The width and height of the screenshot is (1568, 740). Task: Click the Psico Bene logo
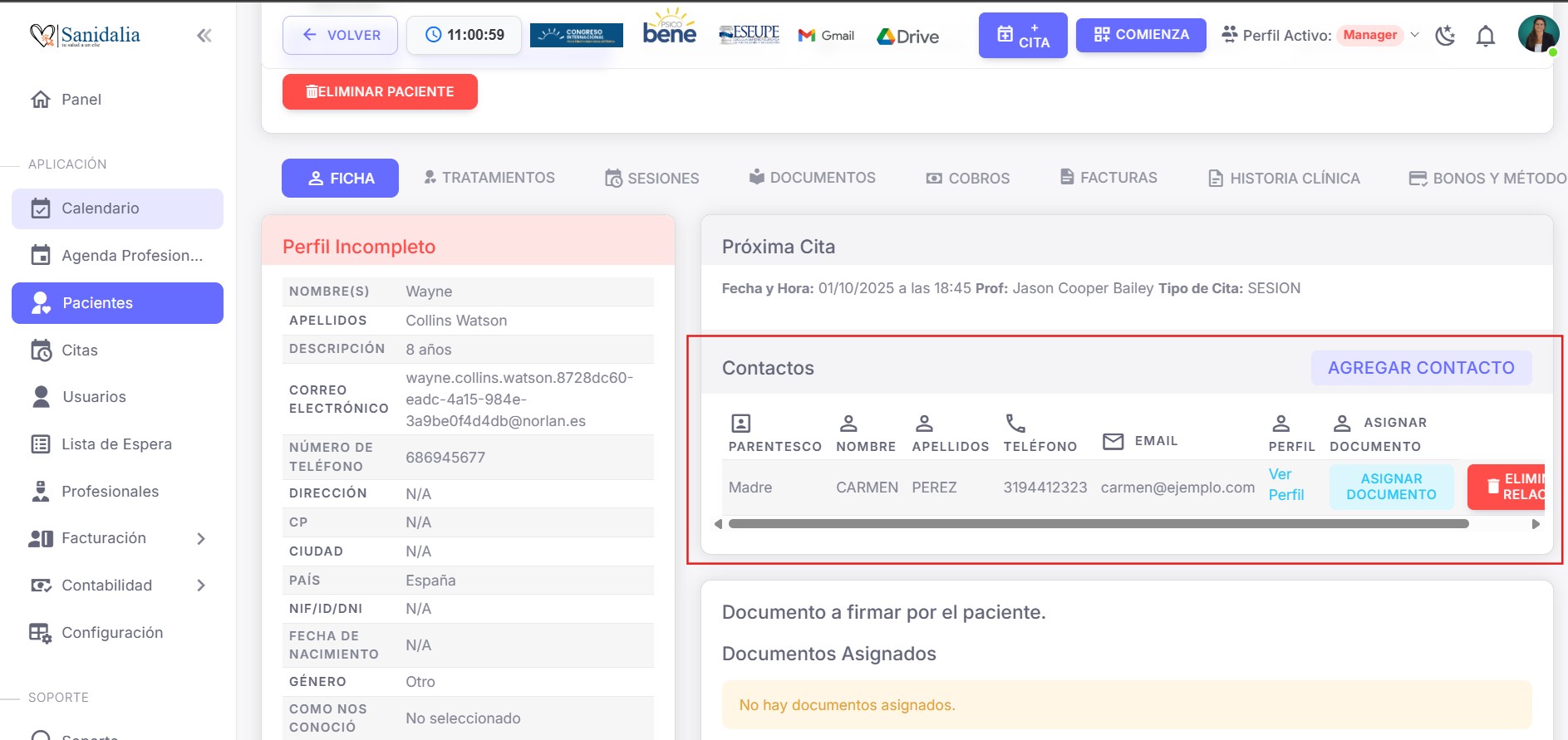(x=670, y=29)
